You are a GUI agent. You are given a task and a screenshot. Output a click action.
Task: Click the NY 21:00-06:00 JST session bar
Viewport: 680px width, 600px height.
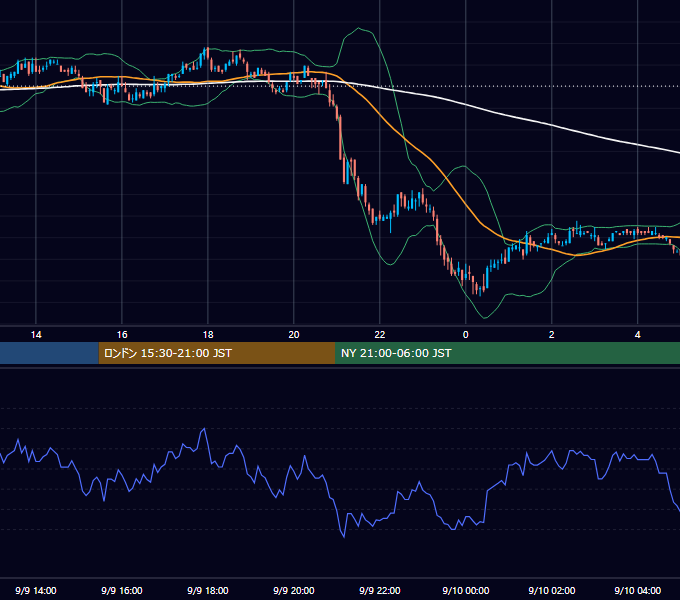(x=507, y=353)
